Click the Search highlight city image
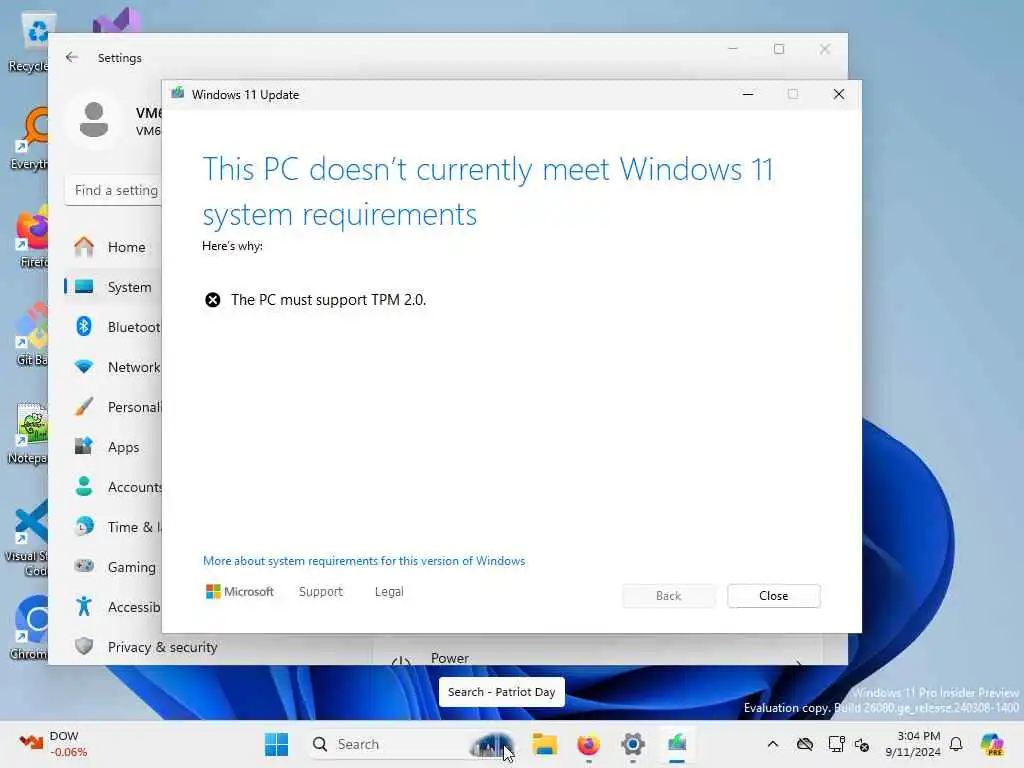This screenshot has width=1024, height=768. point(492,744)
